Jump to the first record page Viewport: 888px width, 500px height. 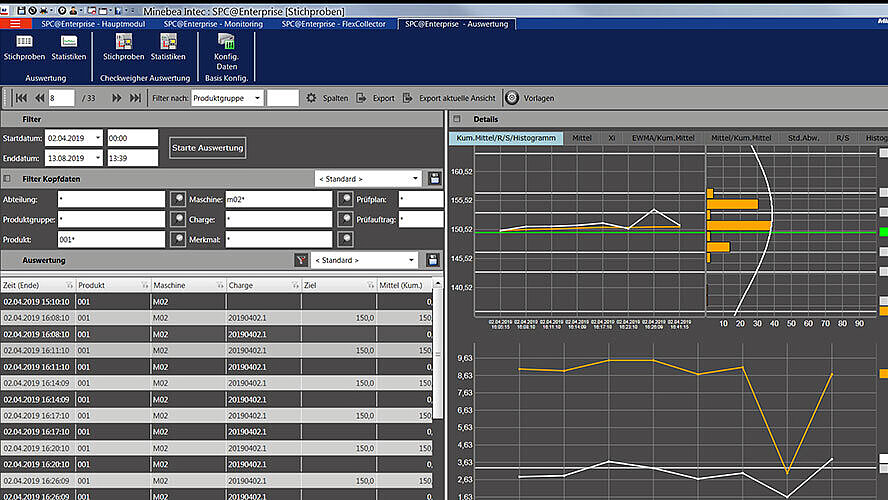22,98
